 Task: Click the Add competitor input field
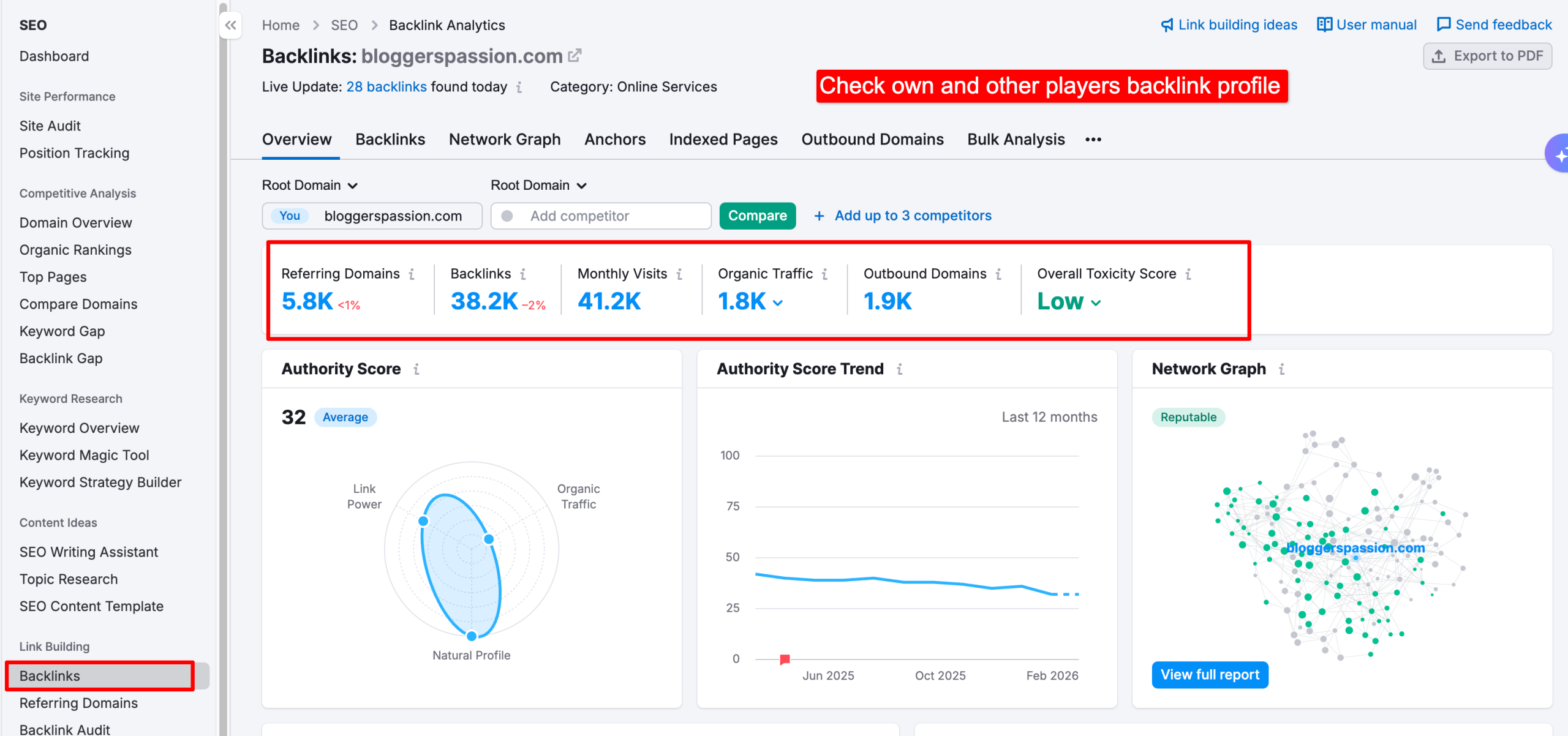point(600,216)
